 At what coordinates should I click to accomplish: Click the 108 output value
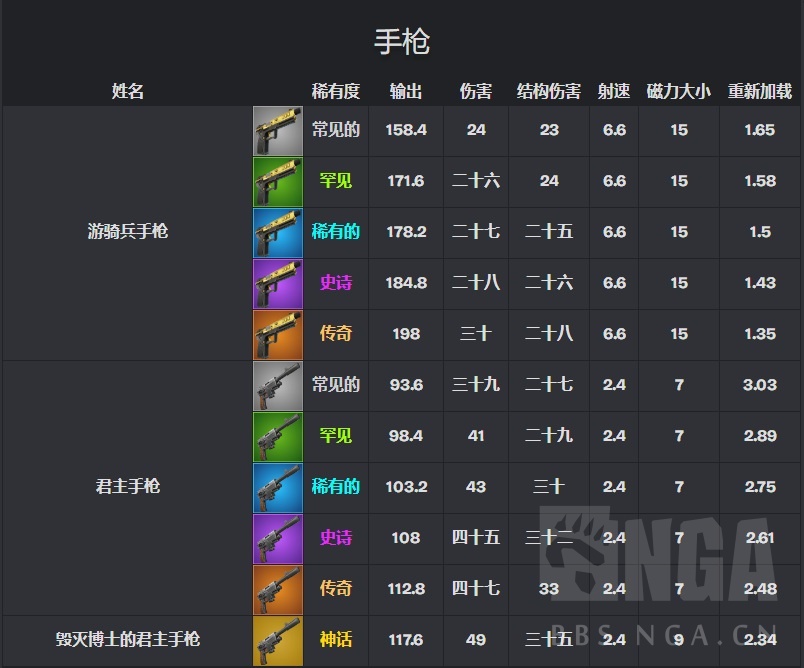tap(406, 538)
